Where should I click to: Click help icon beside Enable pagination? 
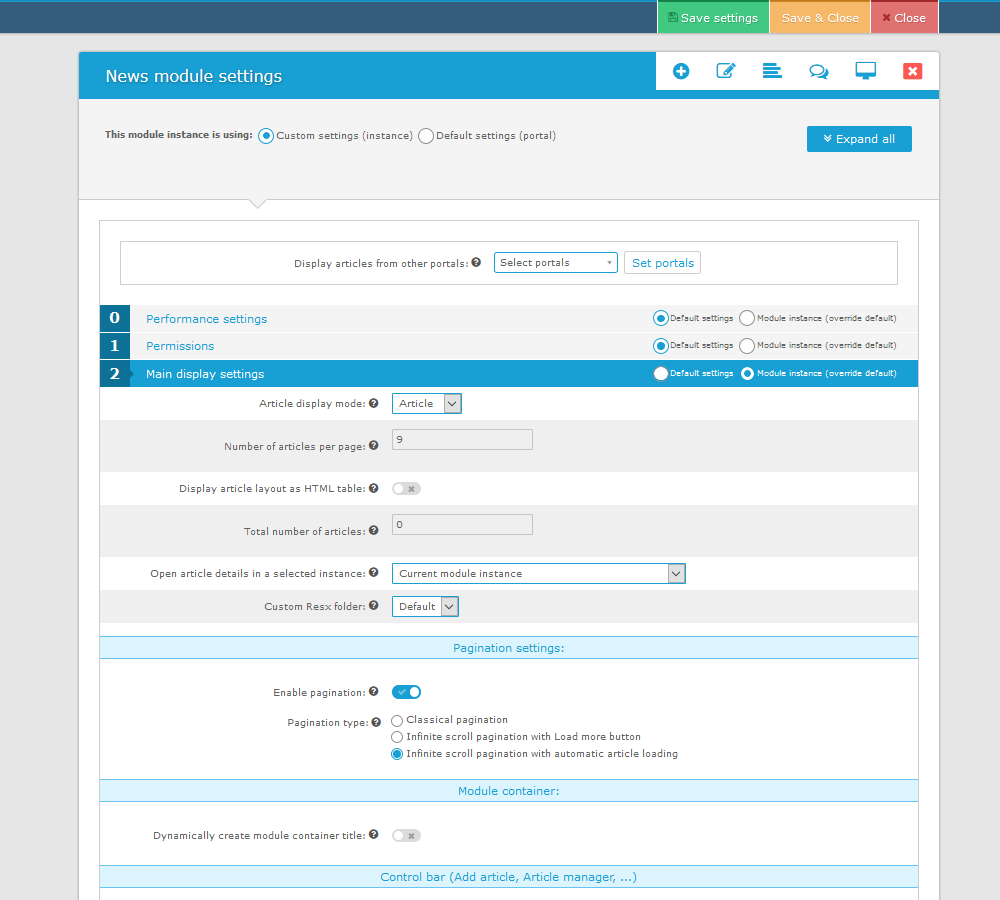point(373,692)
